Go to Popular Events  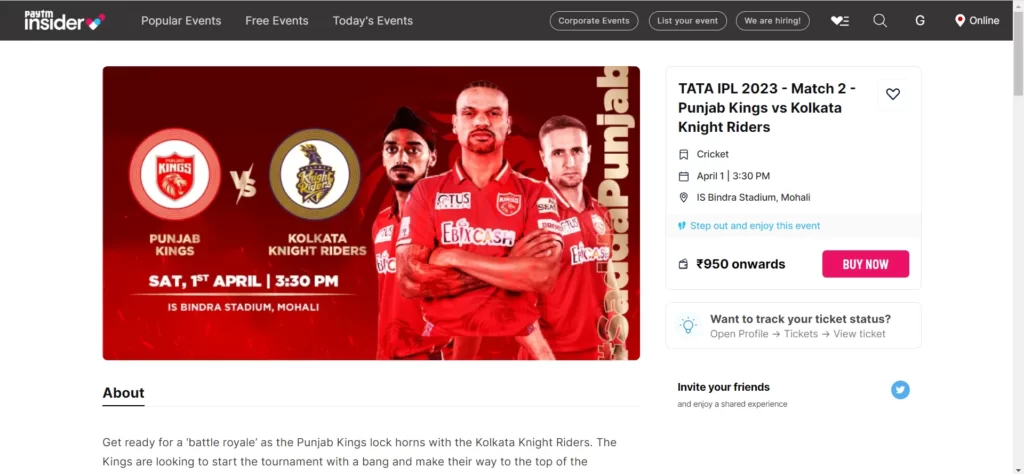tap(181, 21)
